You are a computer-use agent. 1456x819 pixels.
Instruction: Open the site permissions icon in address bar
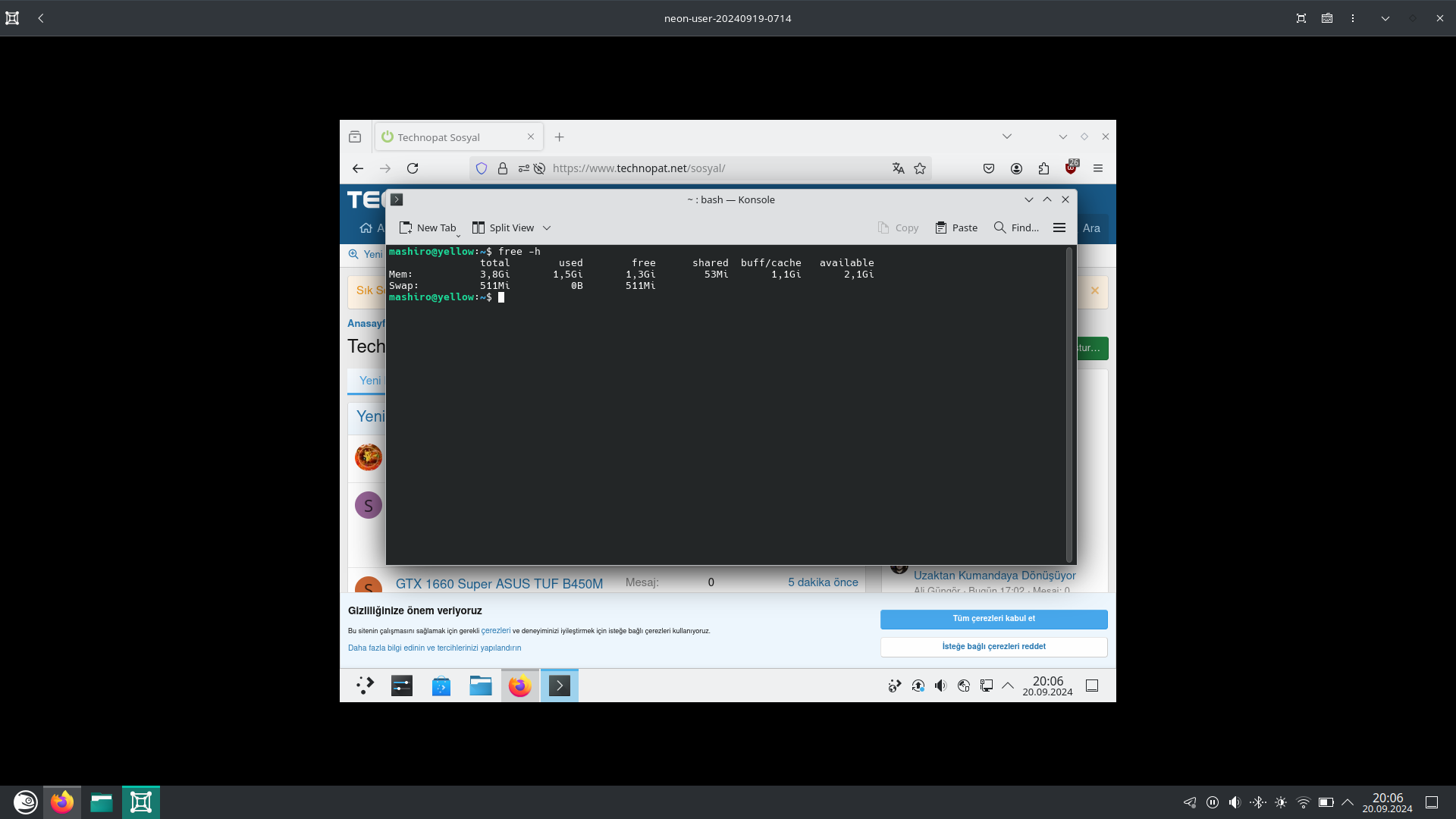[524, 168]
